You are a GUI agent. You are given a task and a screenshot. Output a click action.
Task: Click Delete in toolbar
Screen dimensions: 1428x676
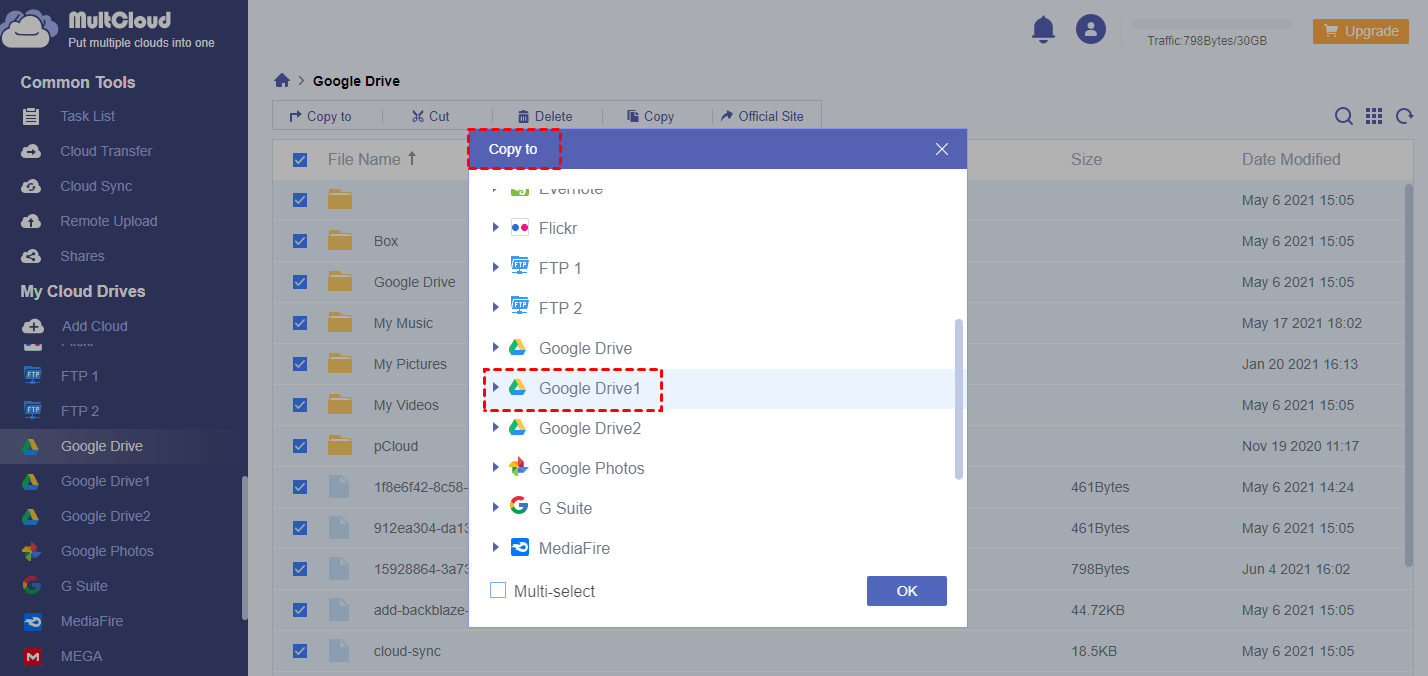click(545, 116)
